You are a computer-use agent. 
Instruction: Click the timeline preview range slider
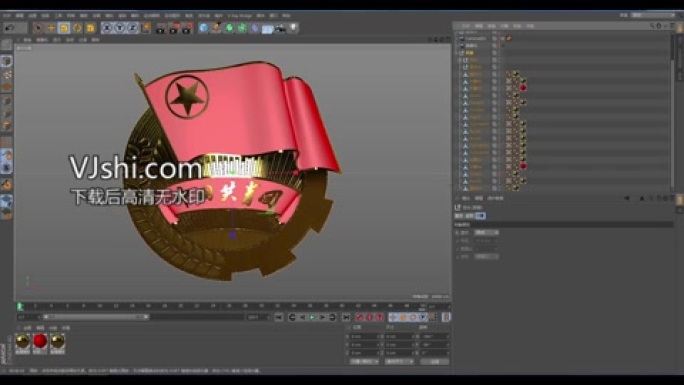pos(96,317)
